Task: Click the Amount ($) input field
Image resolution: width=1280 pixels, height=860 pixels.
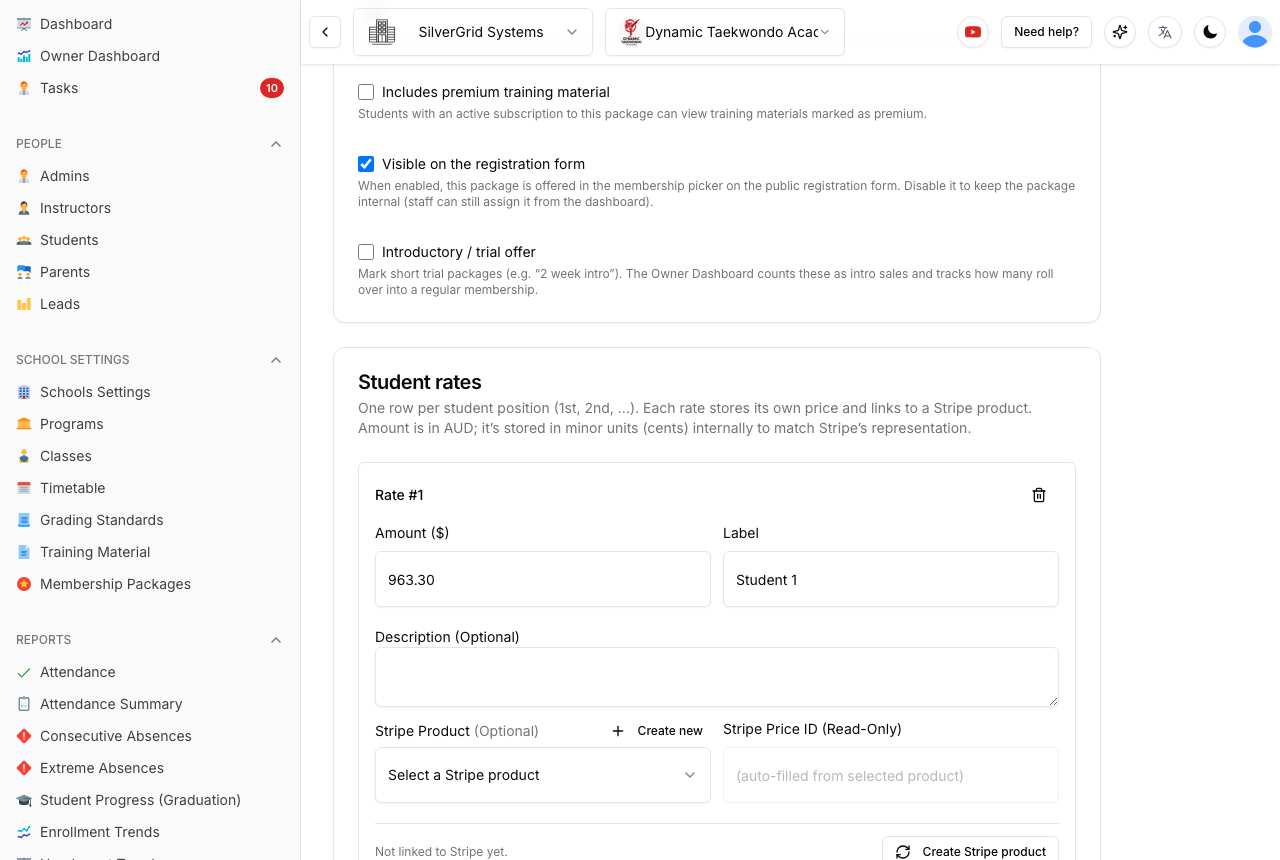Action: coord(543,580)
